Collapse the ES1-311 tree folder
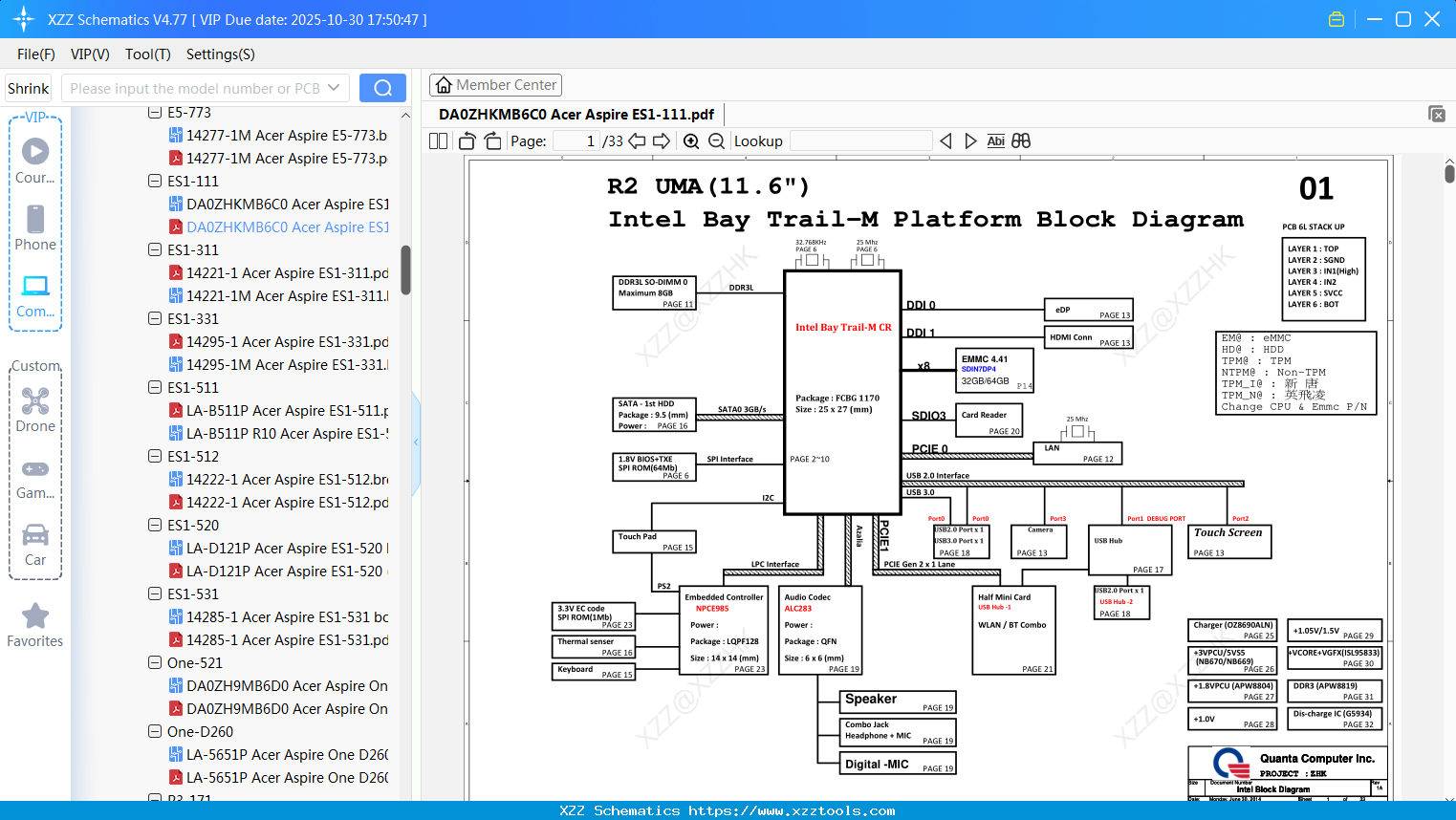 (x=155, y=250)
